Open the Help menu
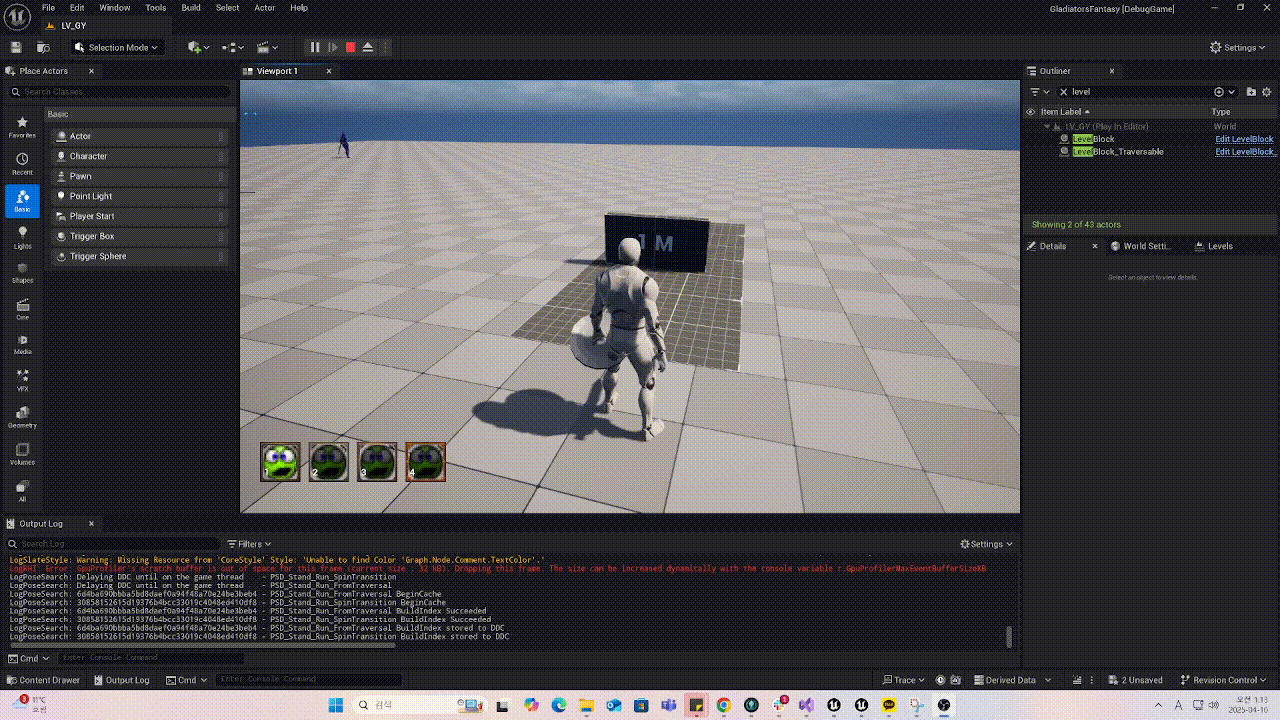 (x=299, y=7)
